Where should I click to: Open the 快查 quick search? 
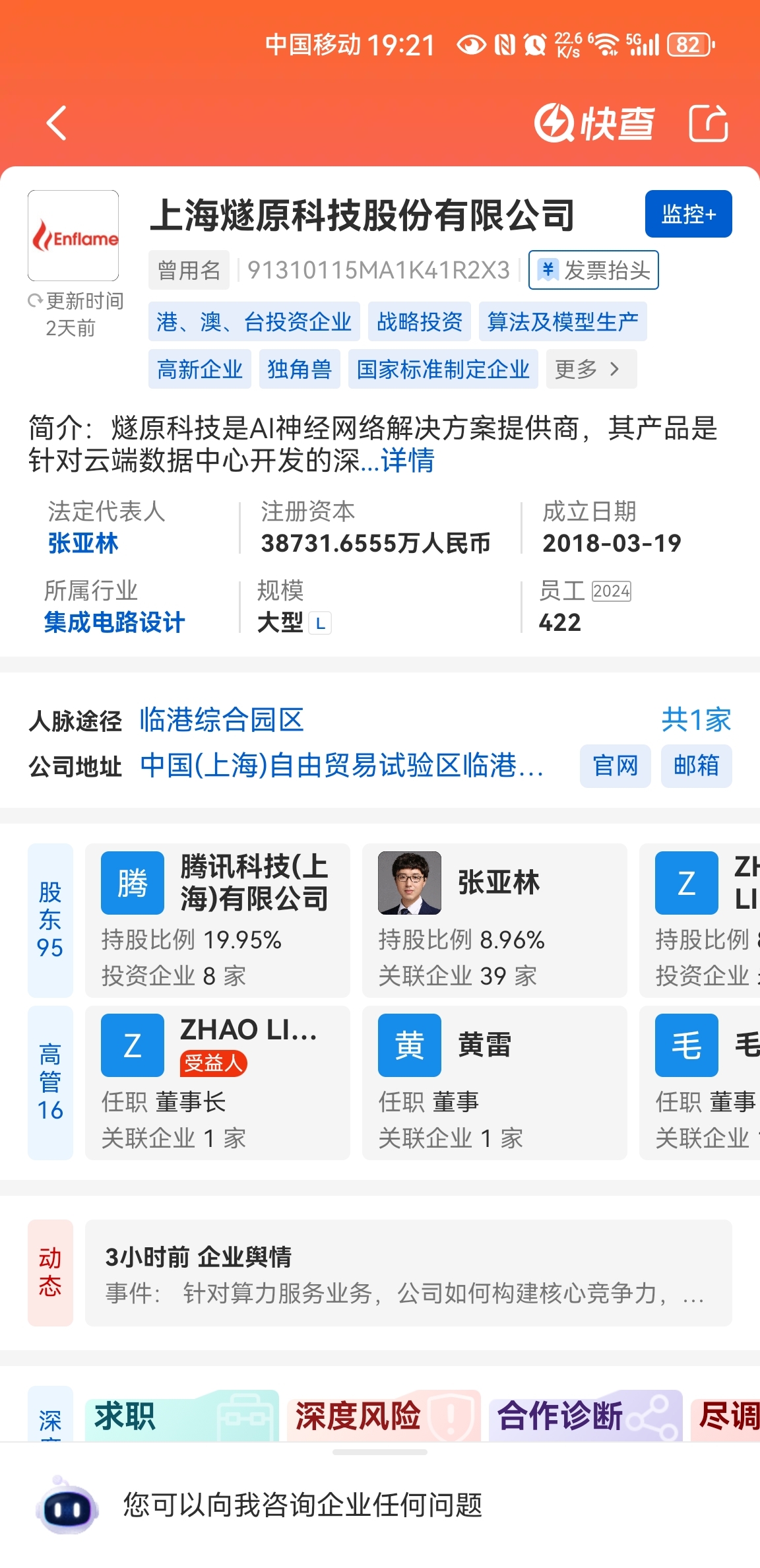594,123
